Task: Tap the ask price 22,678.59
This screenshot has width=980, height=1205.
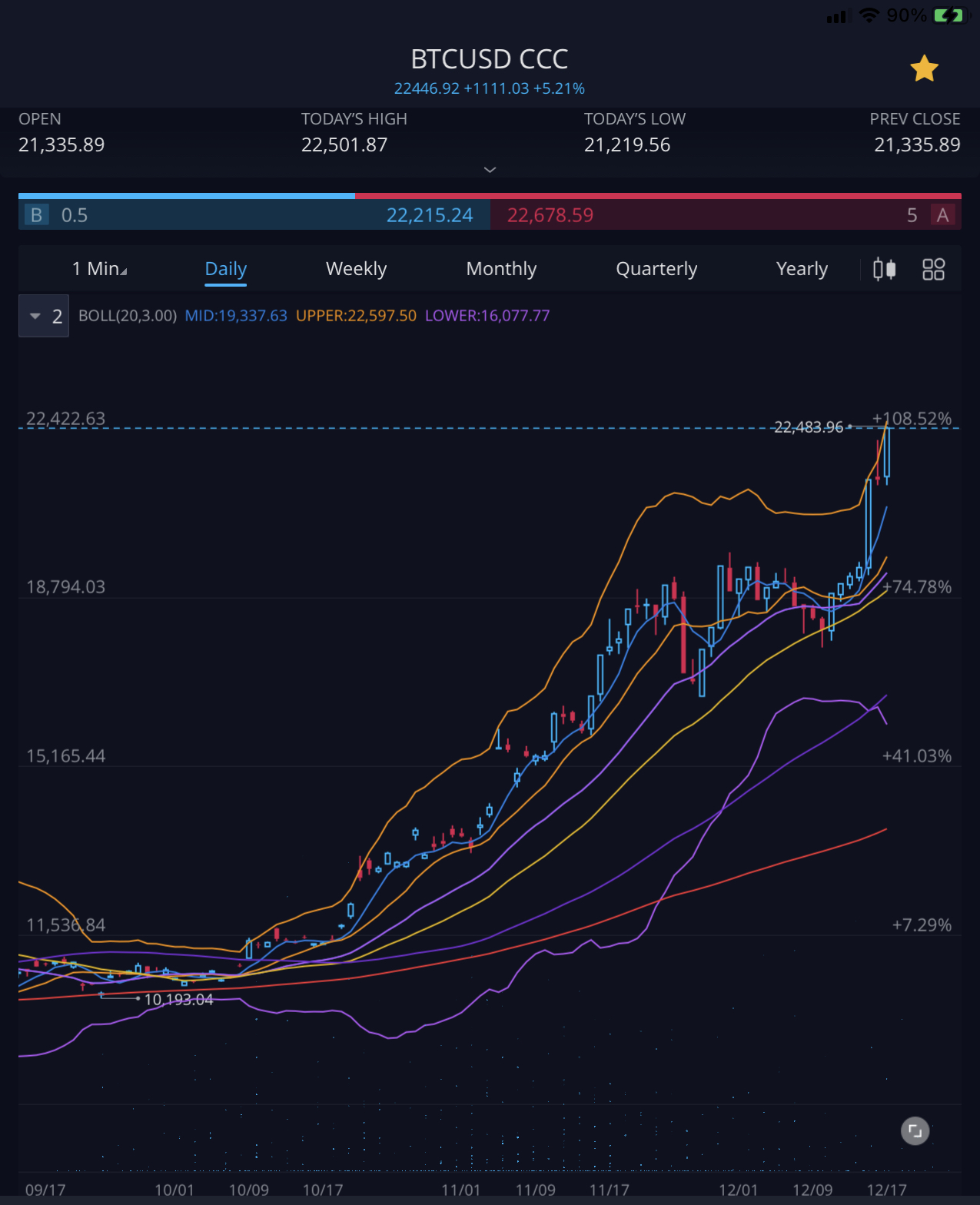Action: 550,215
